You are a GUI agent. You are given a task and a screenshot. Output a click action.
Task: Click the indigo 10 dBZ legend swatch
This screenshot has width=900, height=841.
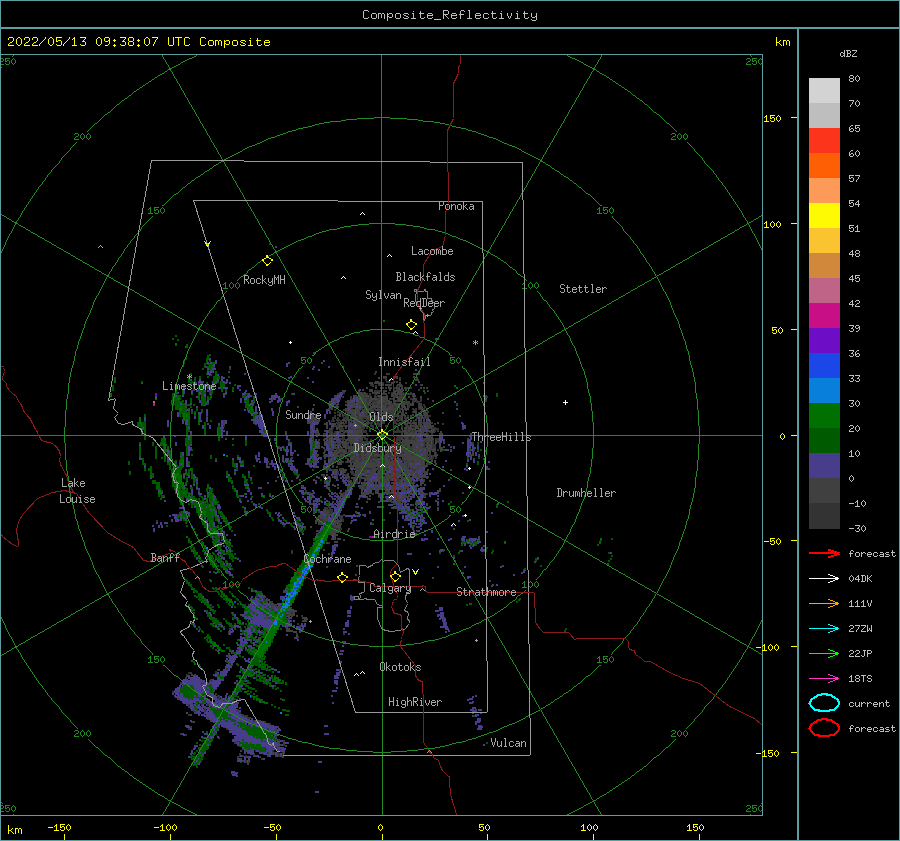coord(824,466)
